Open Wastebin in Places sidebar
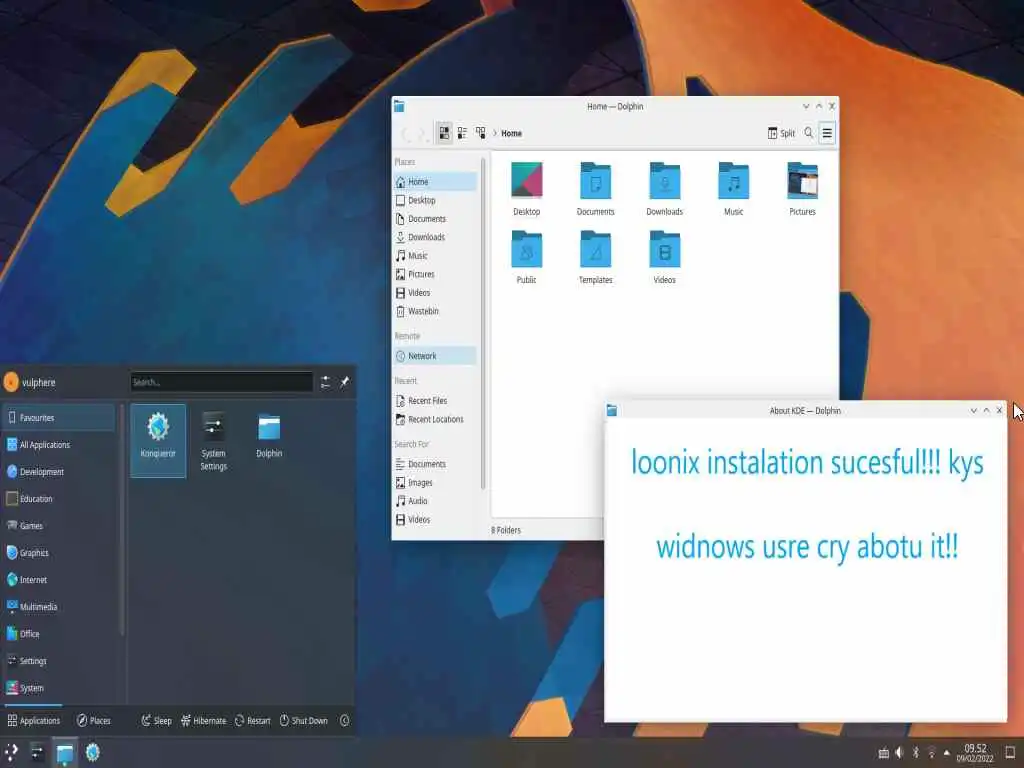 [x=436, y=312]
